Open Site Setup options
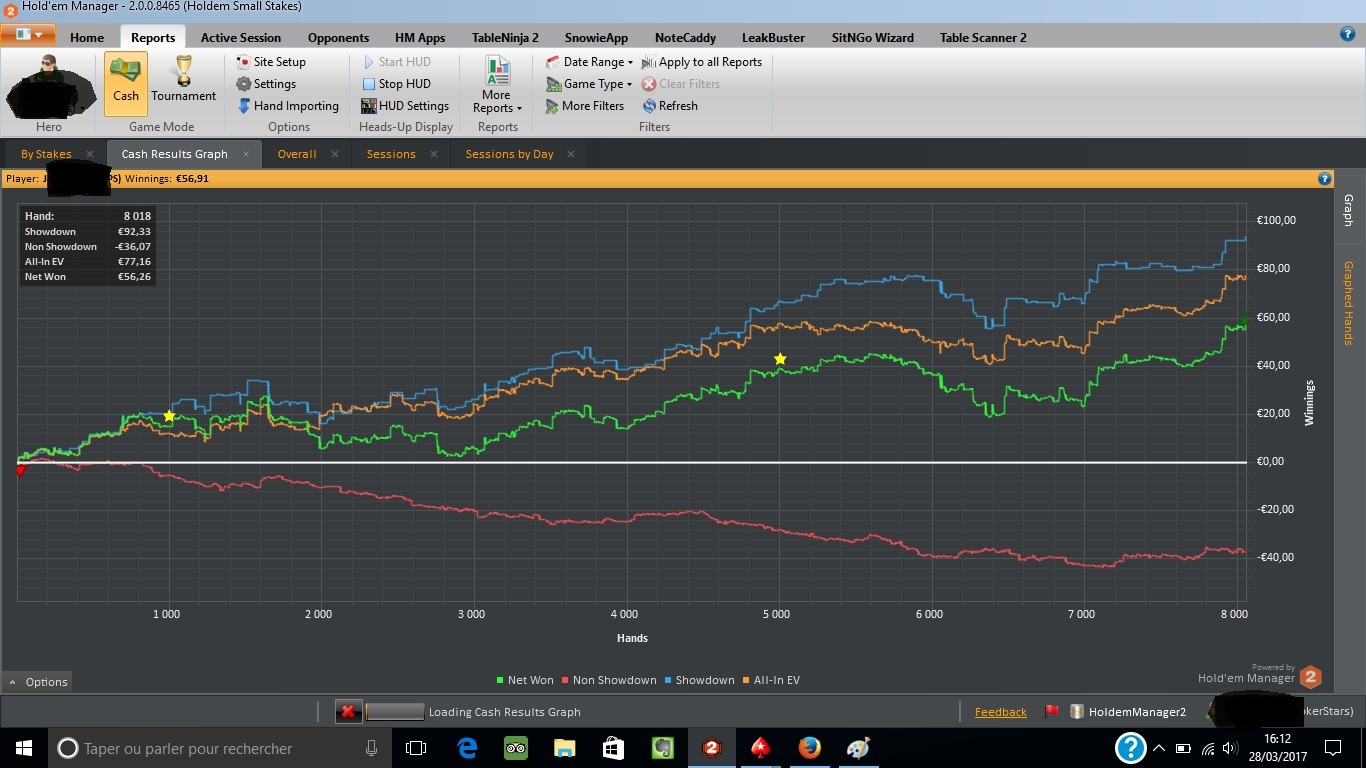This screenshot has width=1366, height=768. pos(271,62)
